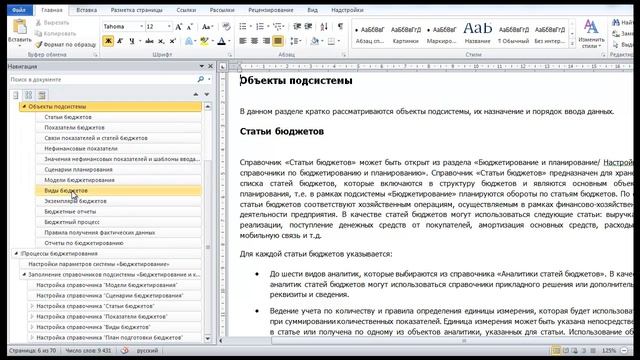Click the Format Painter (Формат по образцу) button
Image resolution: width=640 pixels, height=360 pixels.
pos(66,44)
